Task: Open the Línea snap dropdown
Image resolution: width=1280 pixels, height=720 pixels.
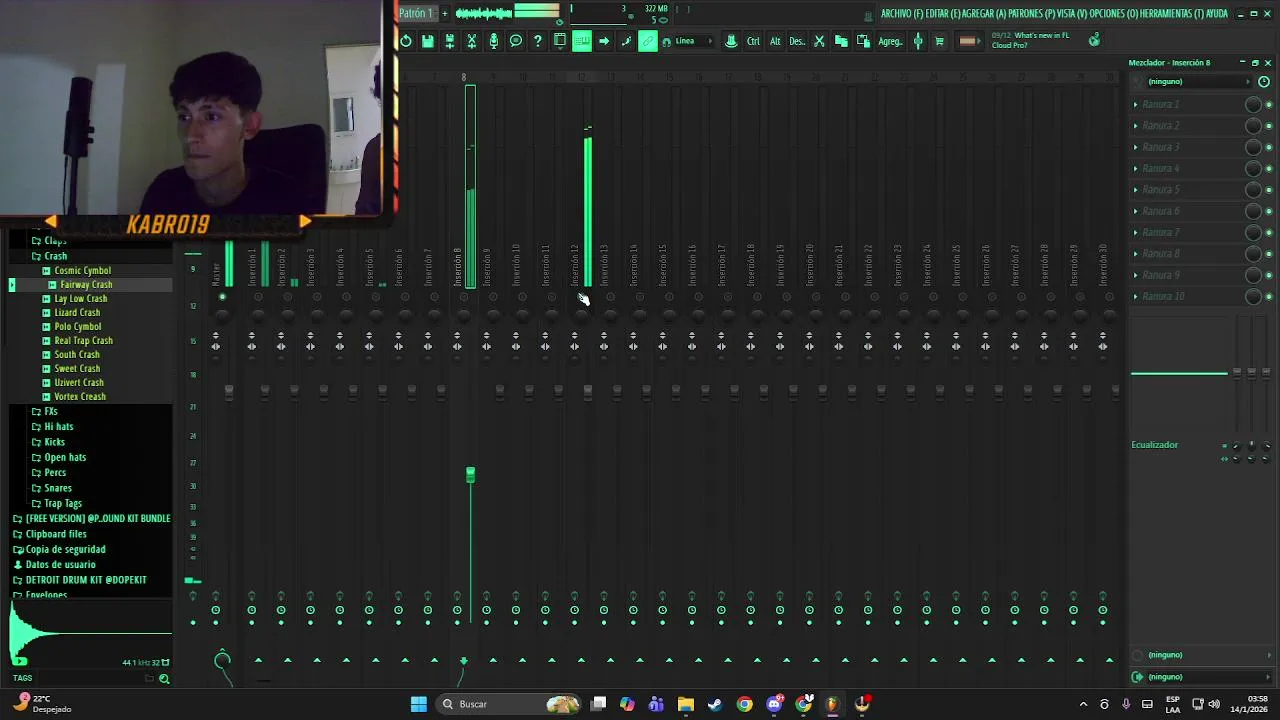Action: click(x=695, y=41)
